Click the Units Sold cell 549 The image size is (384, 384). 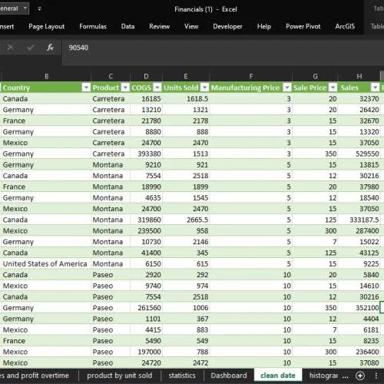[186, 341]
